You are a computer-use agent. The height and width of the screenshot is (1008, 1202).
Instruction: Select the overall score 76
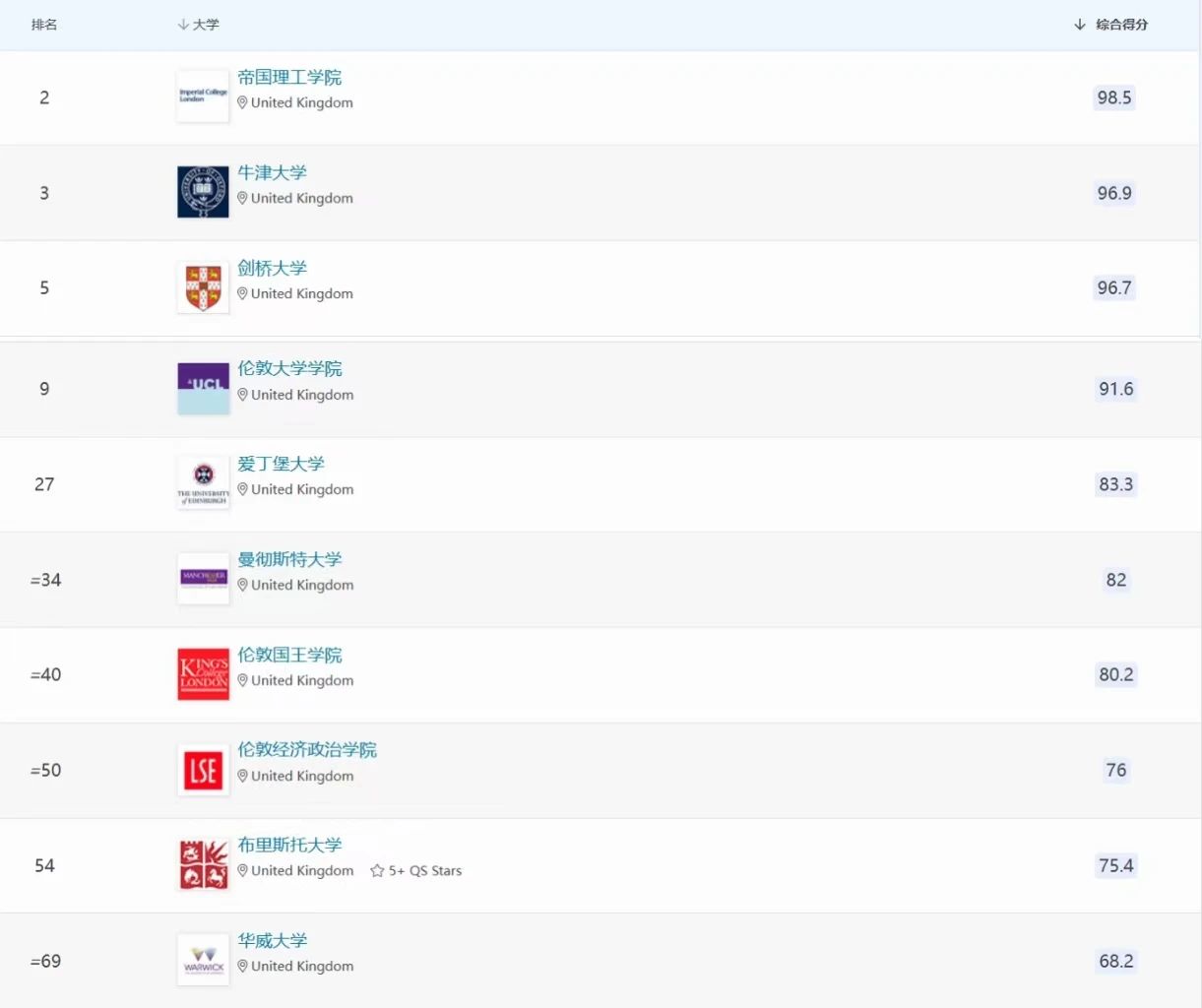1116,770
